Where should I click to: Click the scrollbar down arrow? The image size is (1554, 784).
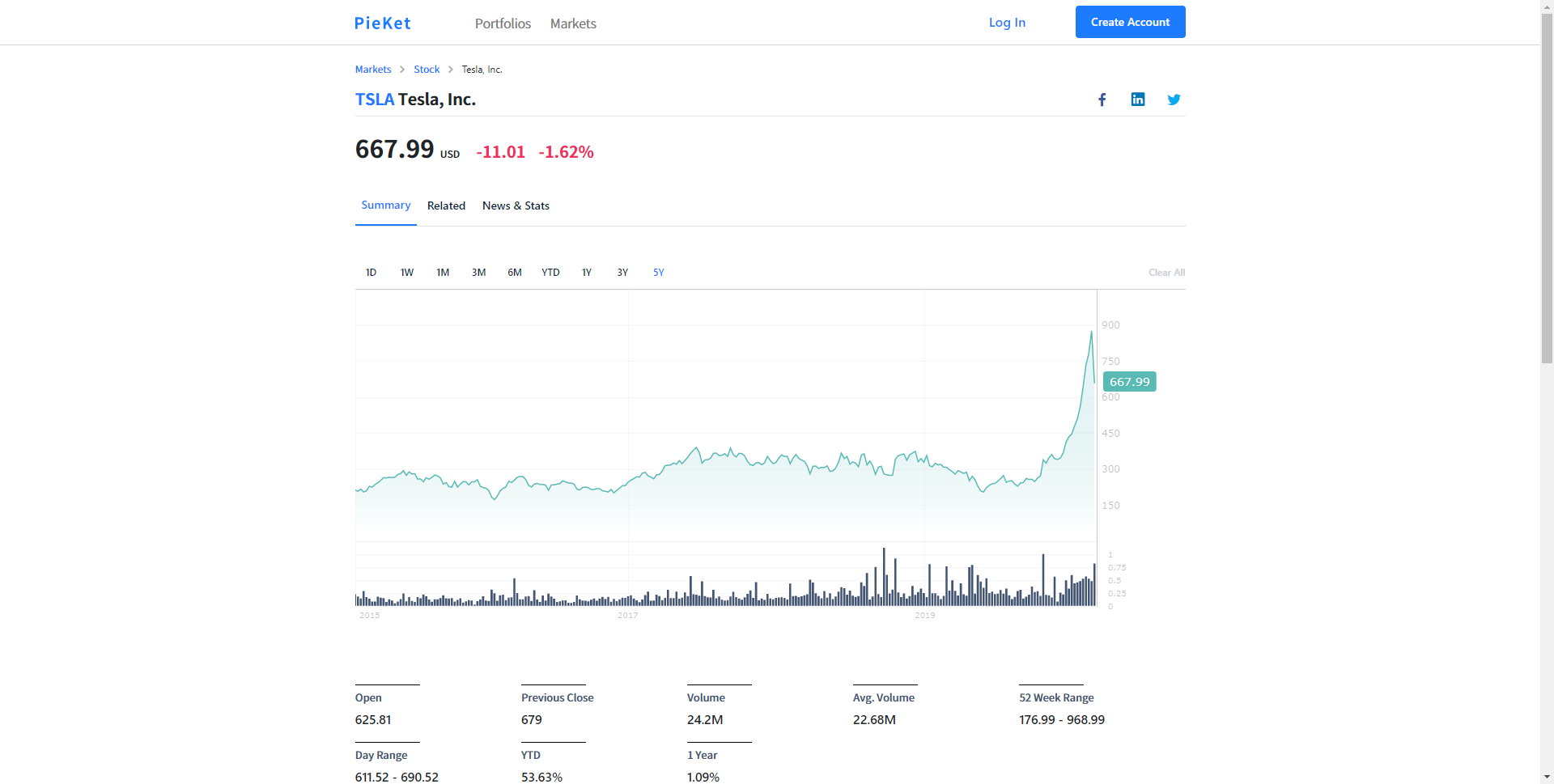tap(1547, 778)
